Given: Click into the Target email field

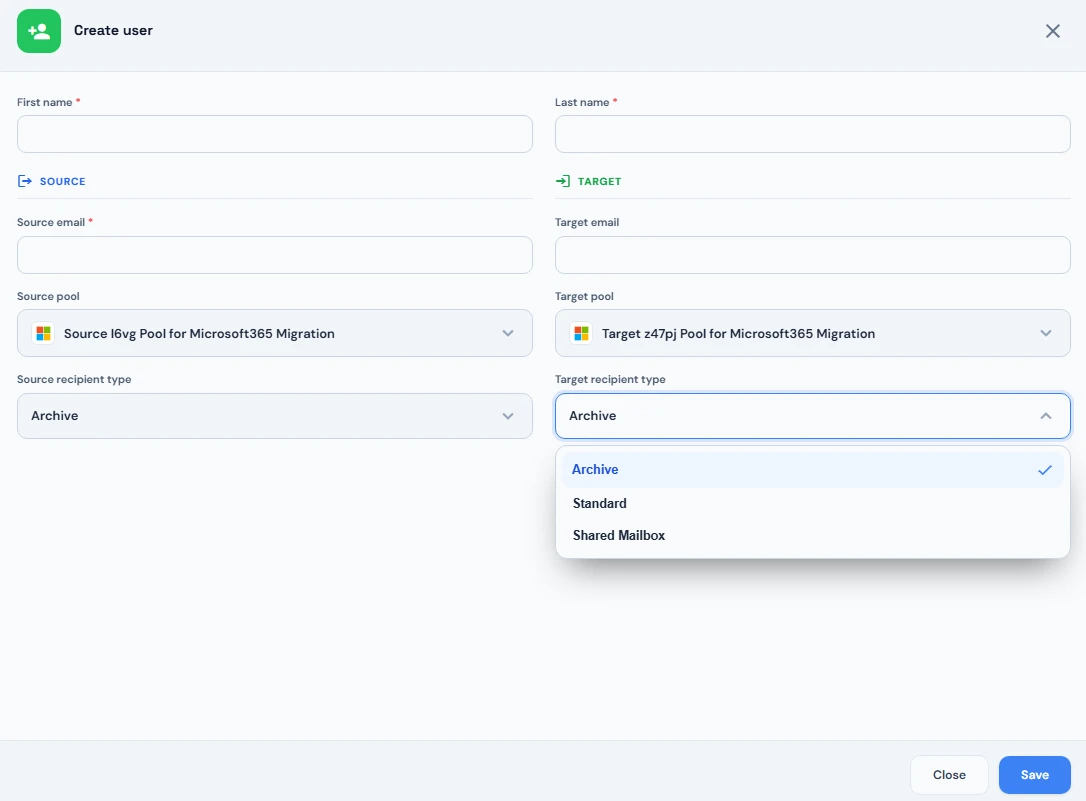Looking at the screenshot, I should 812,255.
